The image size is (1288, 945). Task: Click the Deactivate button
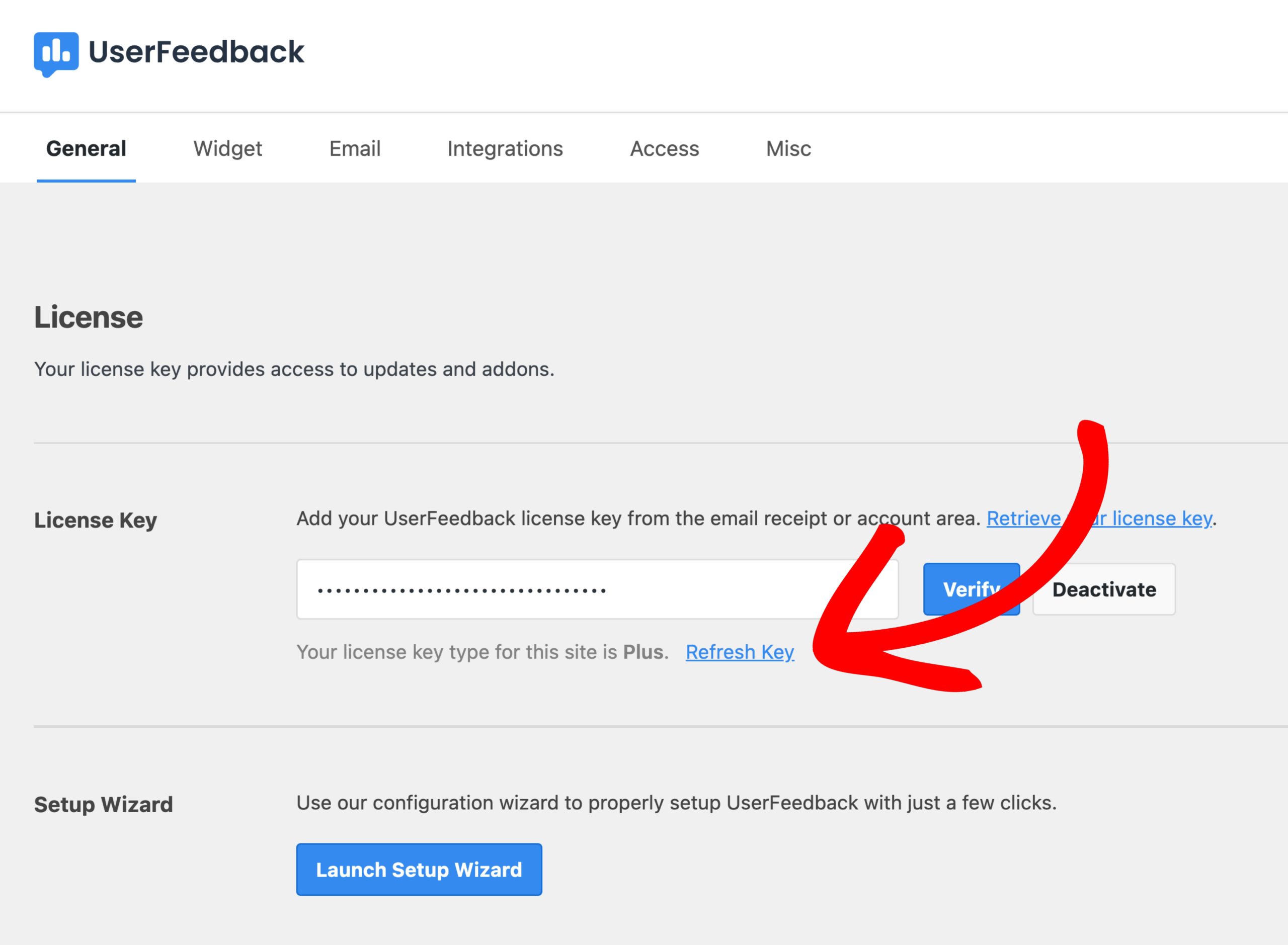pos(1104,589)
